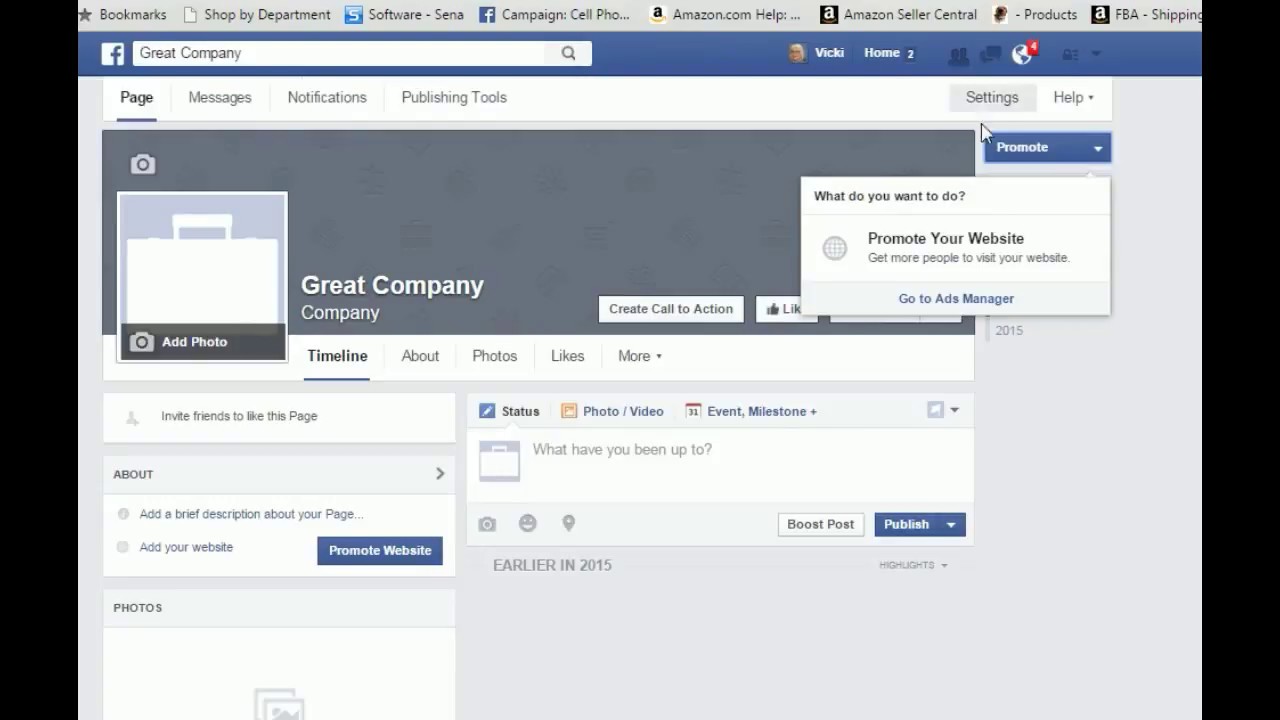Viewport: 1280px width, 720px height.
Task: Open the FBA - Shipping bookmark
Action: pyautogui.click(x=1147, y=14)
